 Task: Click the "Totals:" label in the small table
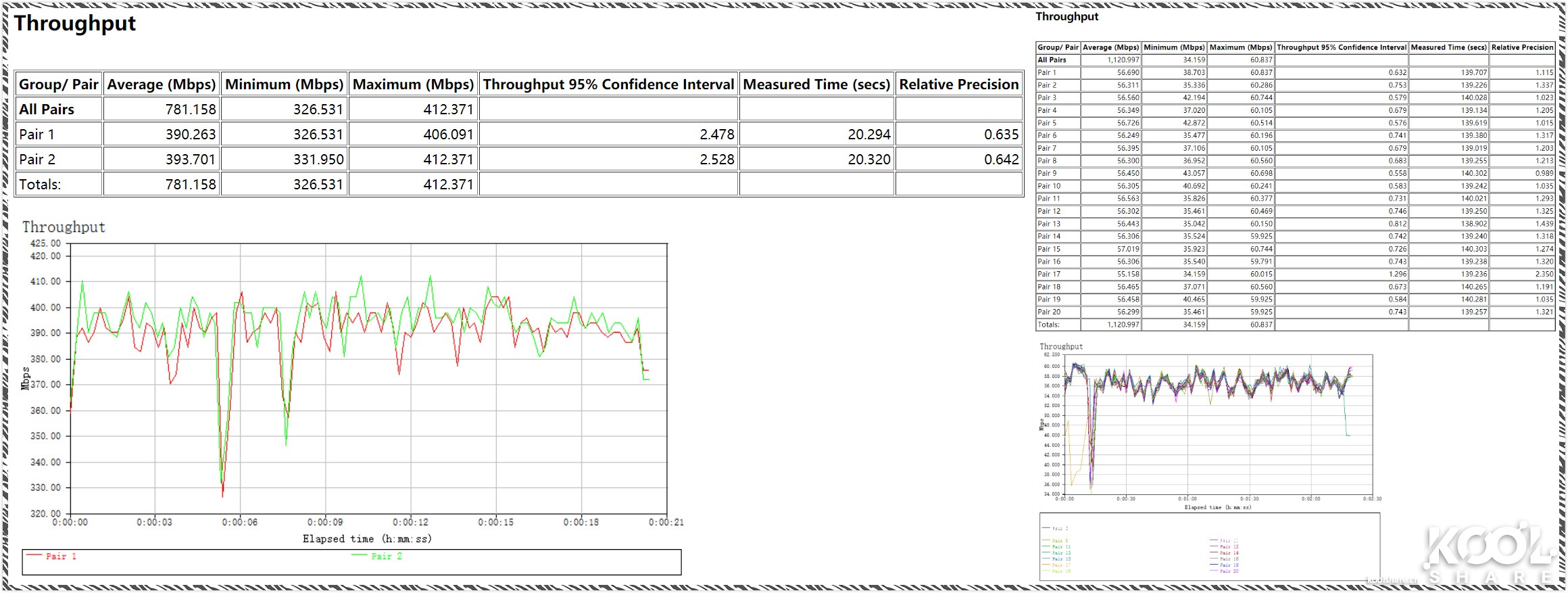(x=1048, y=325)
